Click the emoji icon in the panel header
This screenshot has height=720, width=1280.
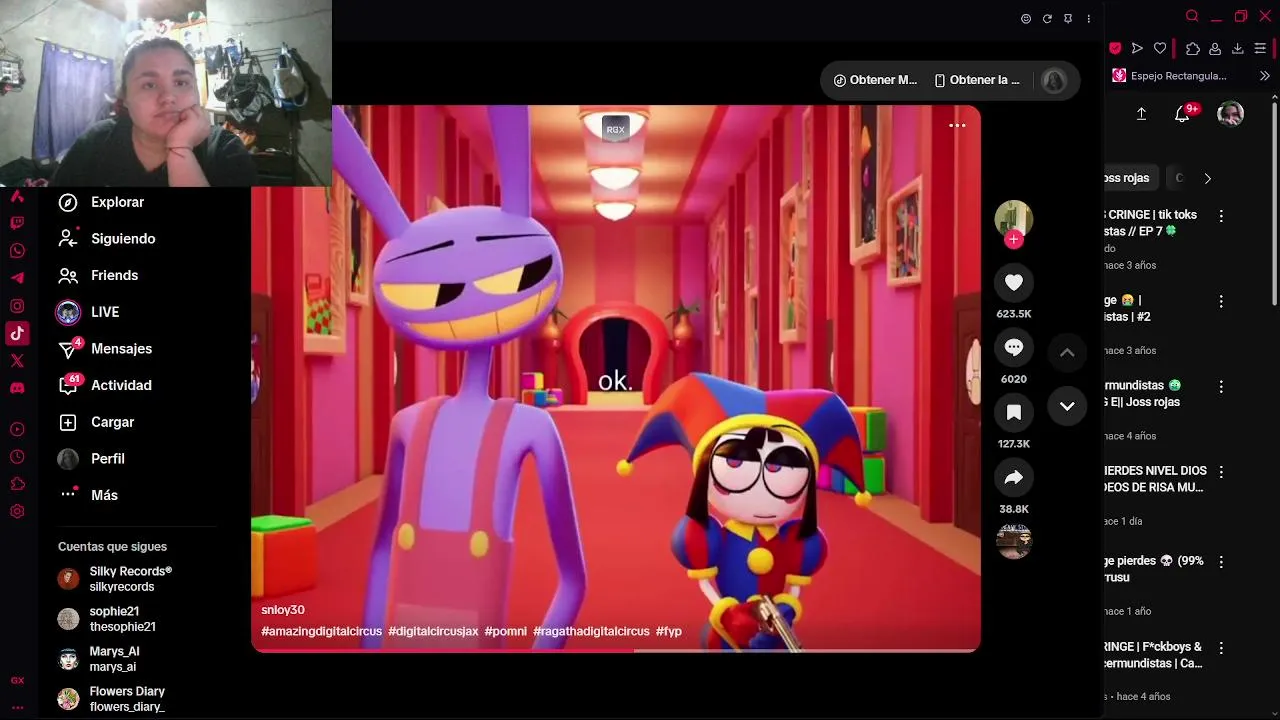point(1026,19)
